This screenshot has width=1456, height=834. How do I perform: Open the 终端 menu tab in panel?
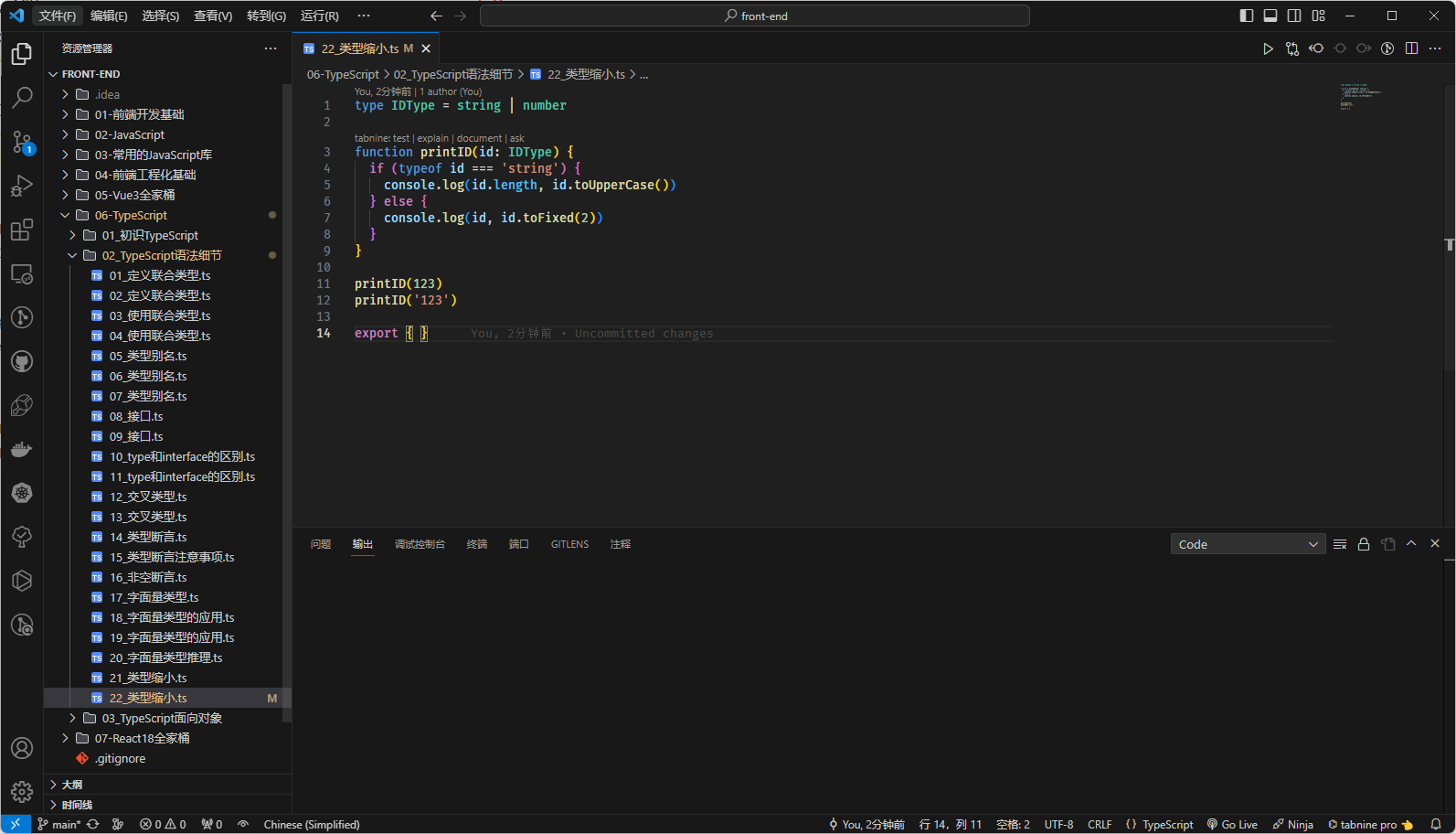pos(477,544)
